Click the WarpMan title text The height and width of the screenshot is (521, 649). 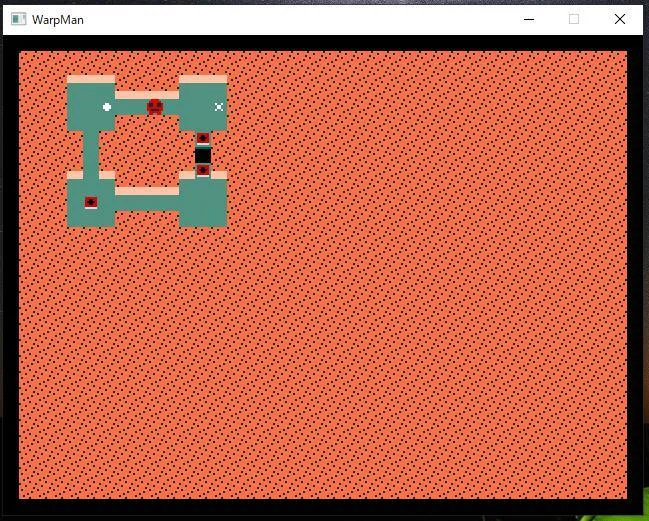tap(58, 20)
